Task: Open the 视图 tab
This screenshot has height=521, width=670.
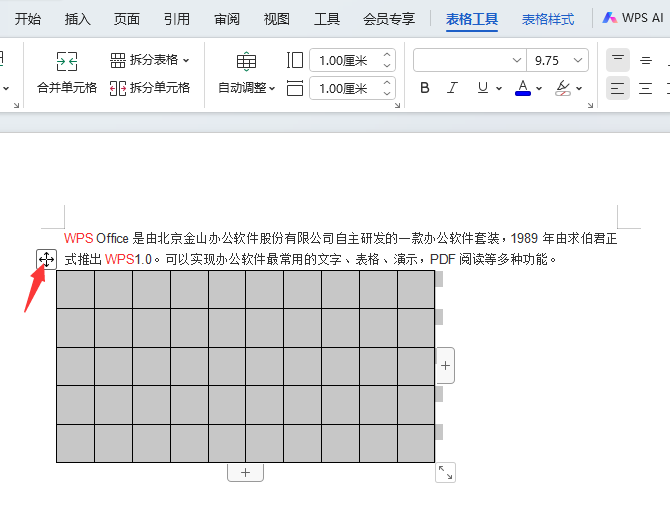Action: (277, 19)
